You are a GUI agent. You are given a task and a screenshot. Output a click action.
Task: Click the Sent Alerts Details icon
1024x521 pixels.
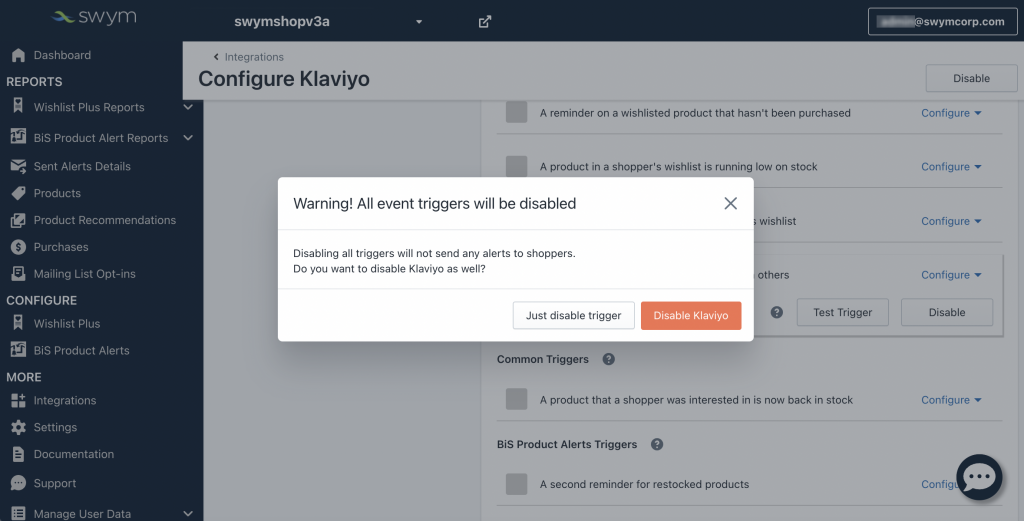tap(18, 166)
